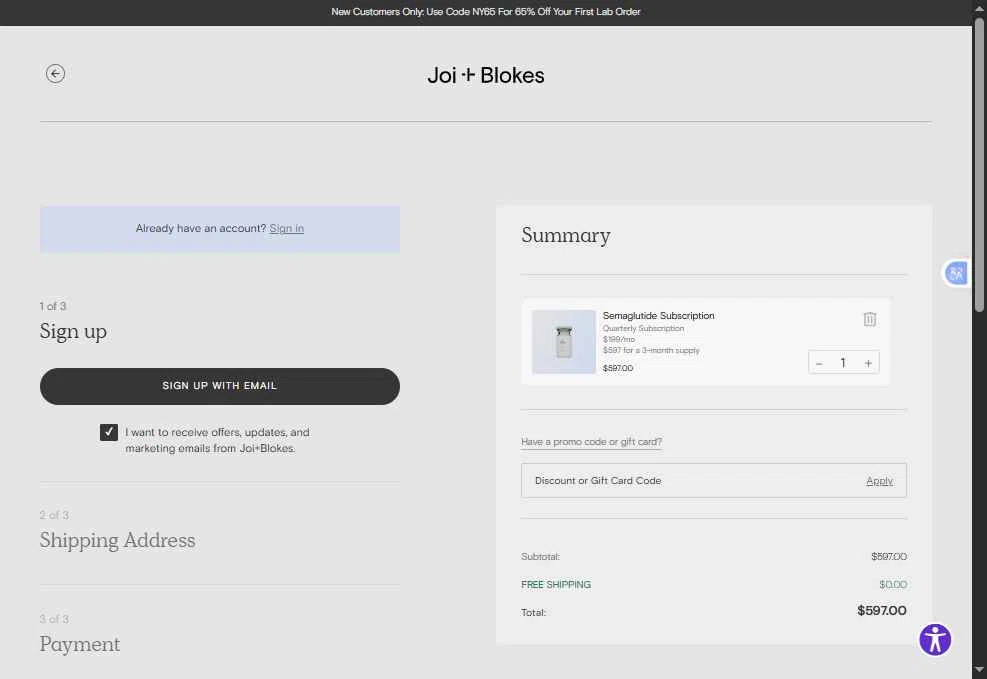Click the quantity value 1
Image resolution: width=987 pixels, height=679 pixels.
coord(843,362)
